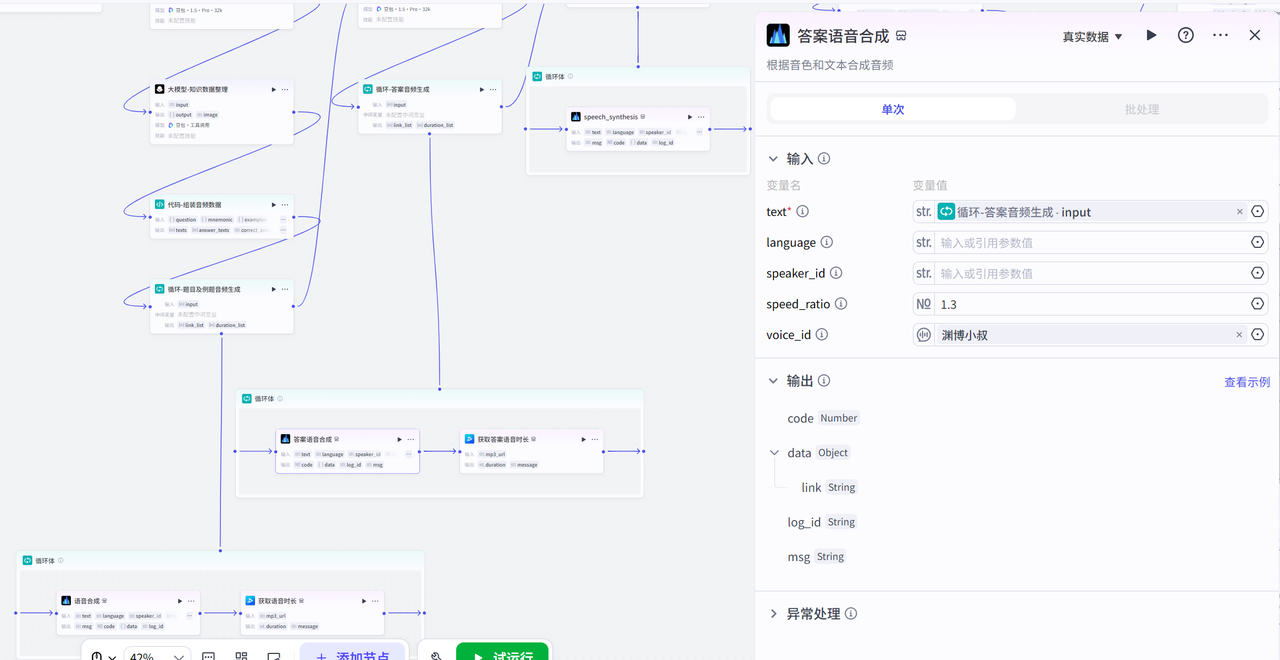Open variable picker for speaker_id field
Screen dimensions: 1280x660
point(1258,273)
